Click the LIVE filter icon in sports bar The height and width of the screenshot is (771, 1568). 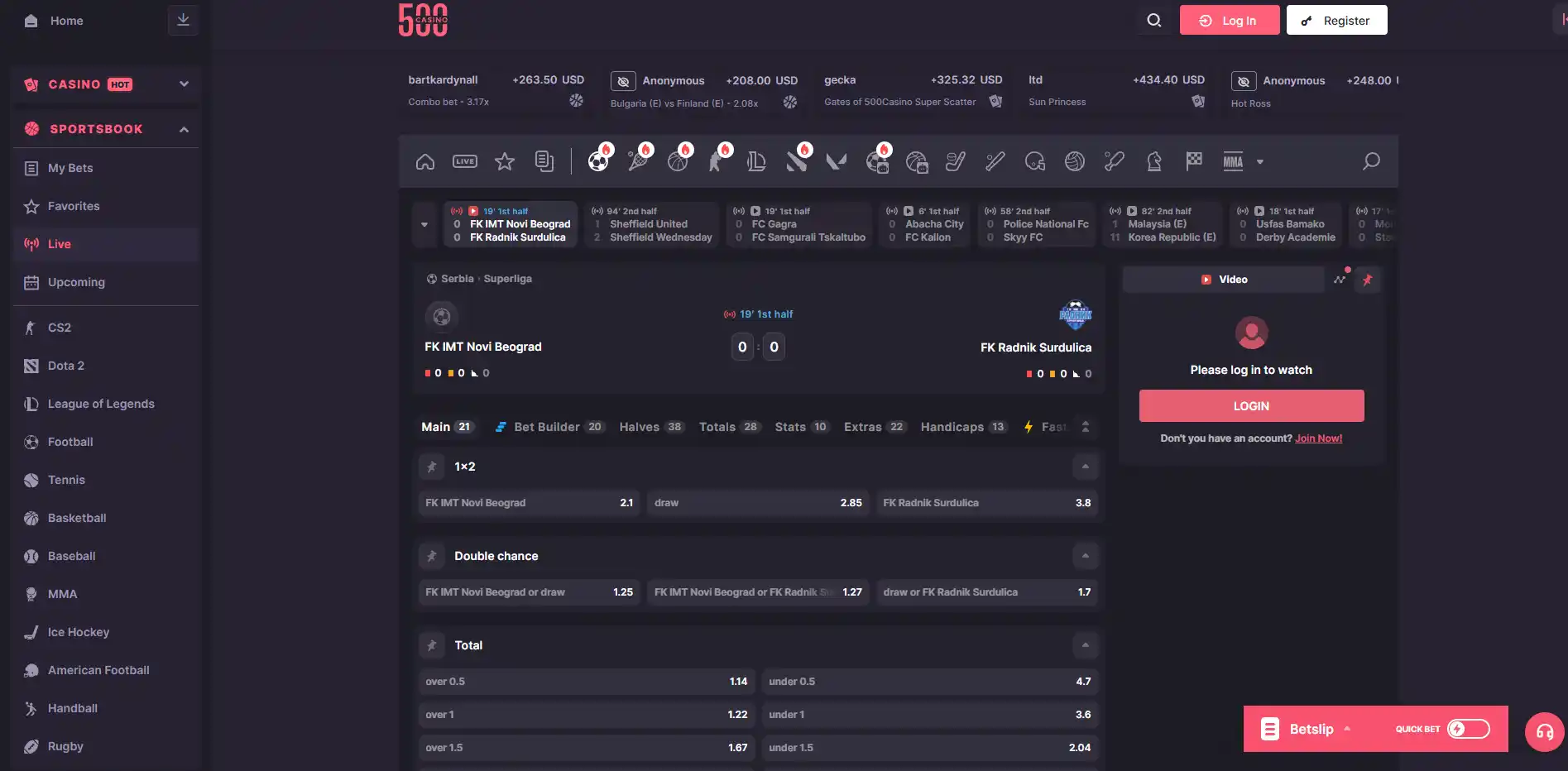click(465, 161)
